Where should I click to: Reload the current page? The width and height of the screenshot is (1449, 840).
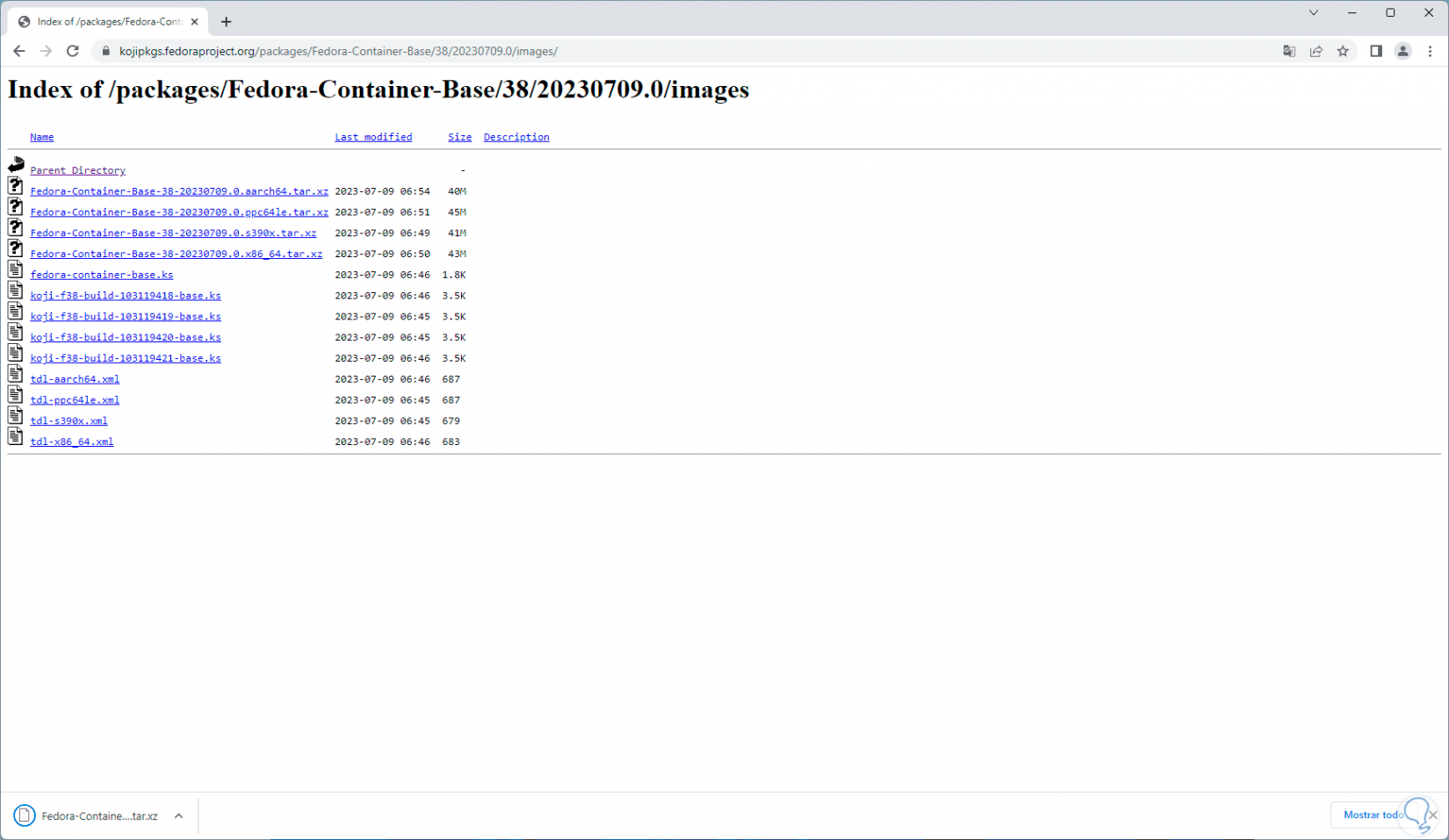(73, 51)
